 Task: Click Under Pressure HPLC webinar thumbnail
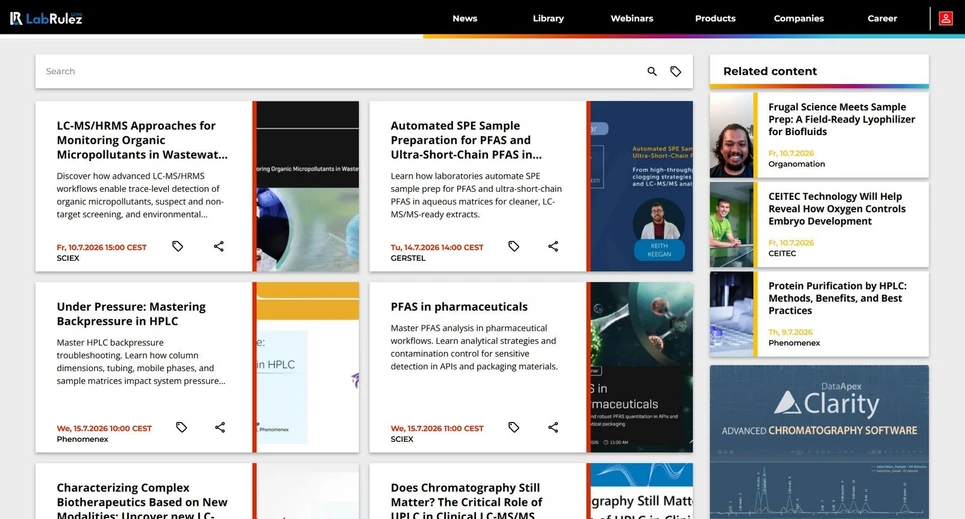pos(308,367)
